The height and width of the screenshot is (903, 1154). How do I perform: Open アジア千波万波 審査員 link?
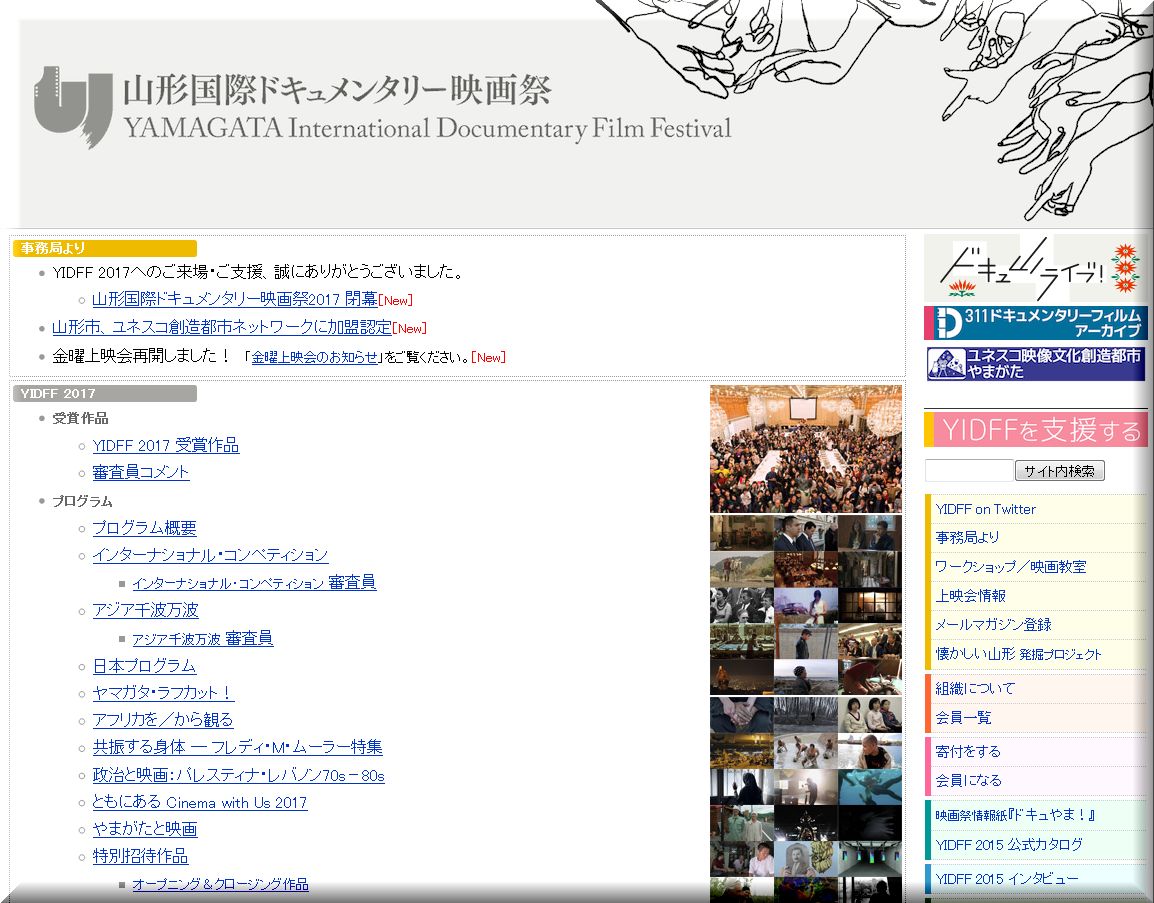202,638
